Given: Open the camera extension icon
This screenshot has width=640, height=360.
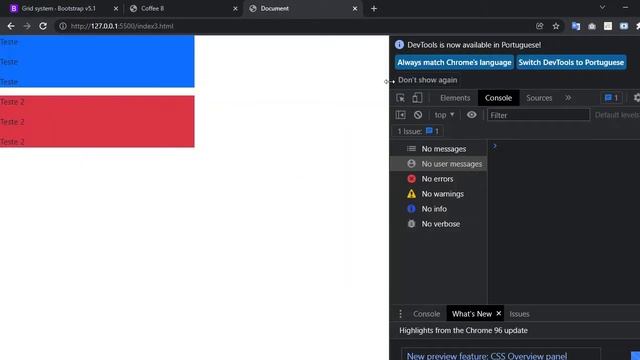Looking at the screenshot, I should coord(592,26).
